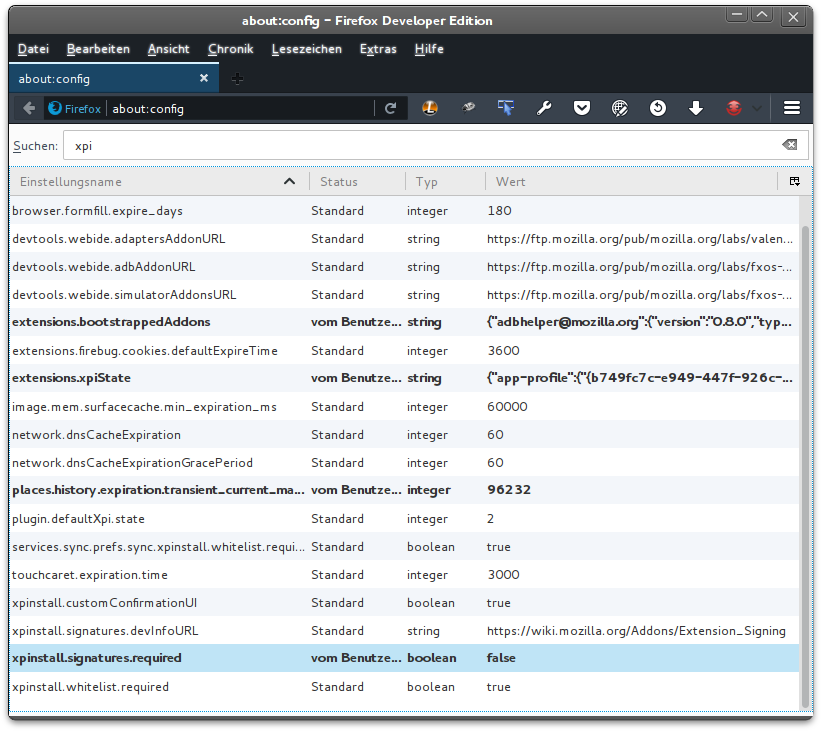Viewport: 821px width, 731px height.
Task: Open the Downloads arrow panel
Action: coord(696,108)
